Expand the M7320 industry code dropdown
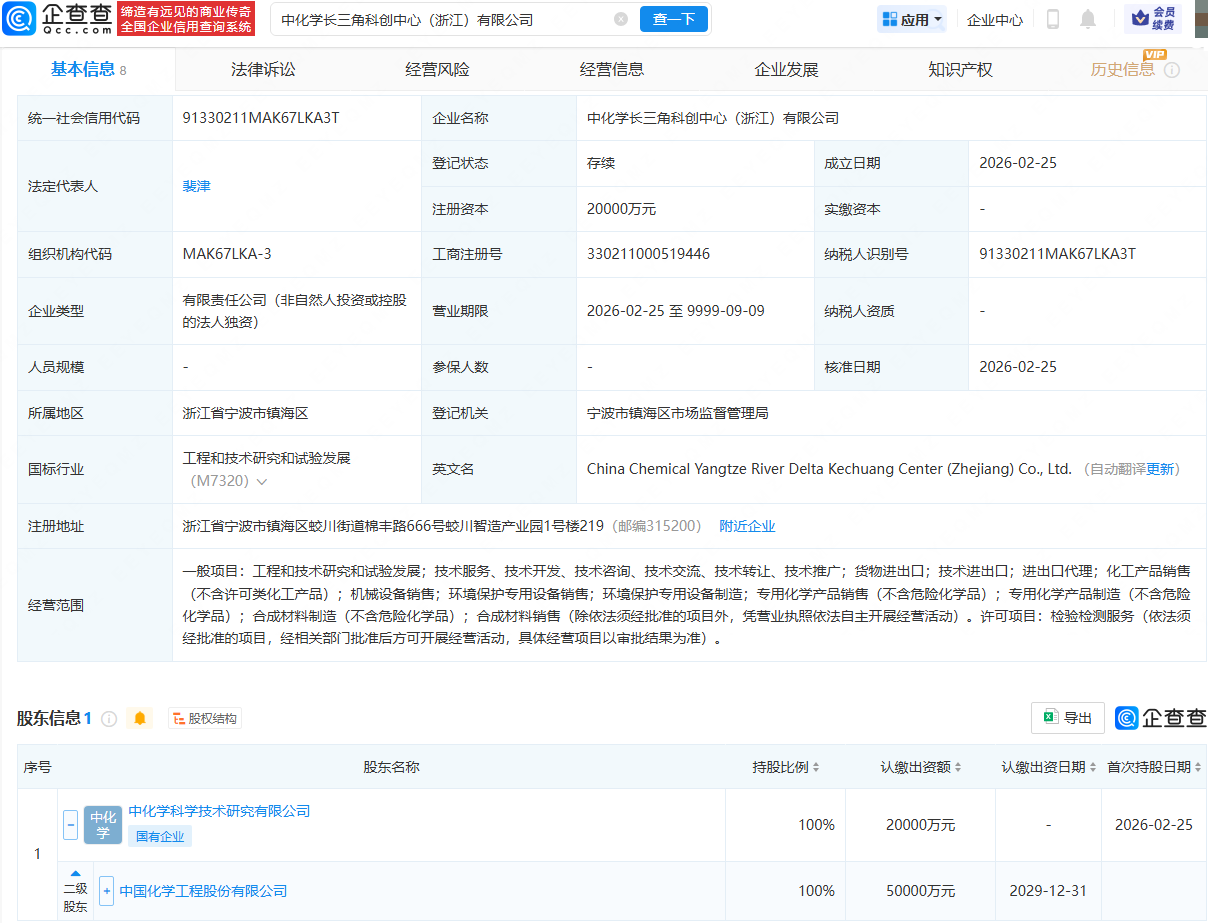 [x=262, y=482]
